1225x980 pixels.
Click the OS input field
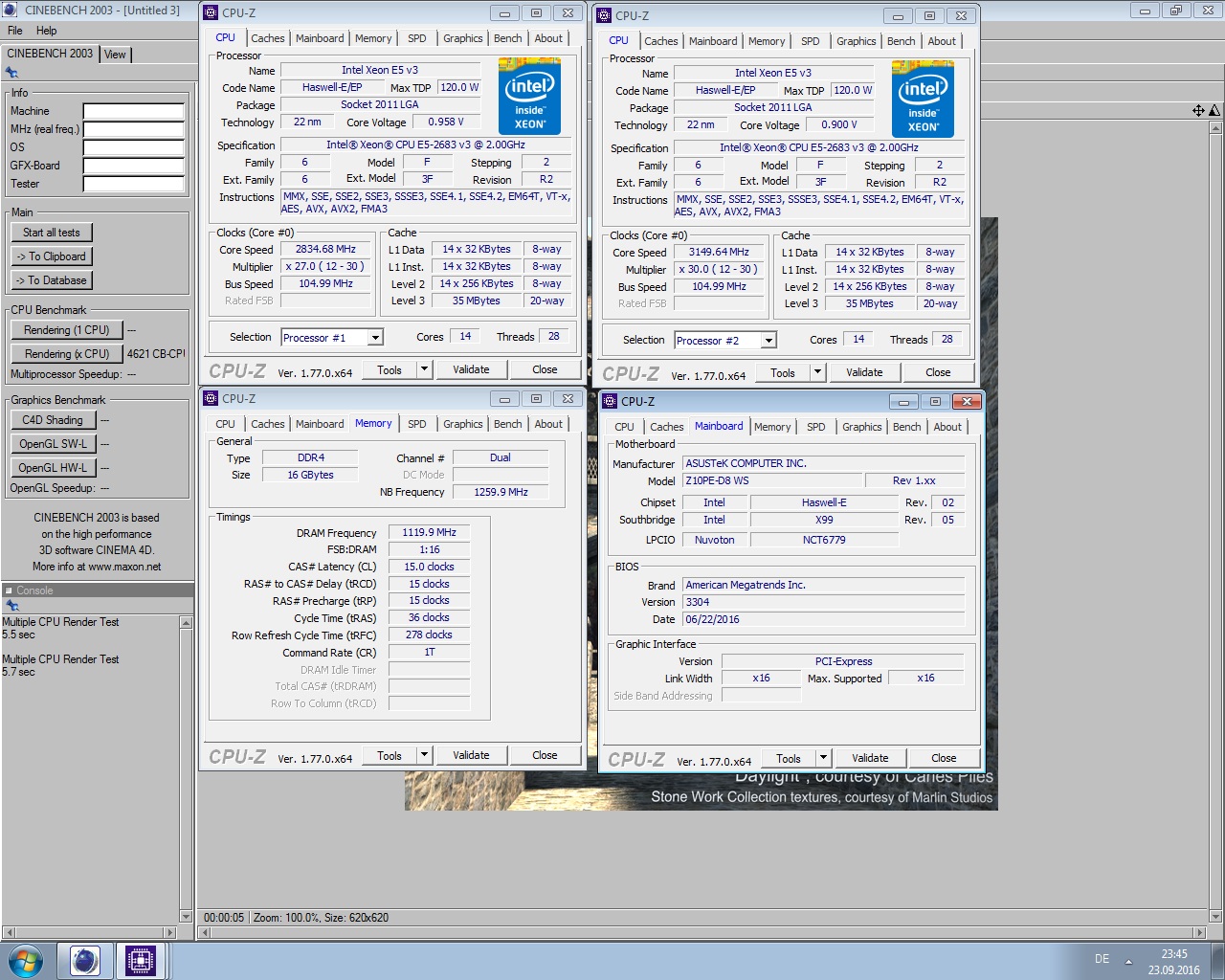tap(134, 147)
